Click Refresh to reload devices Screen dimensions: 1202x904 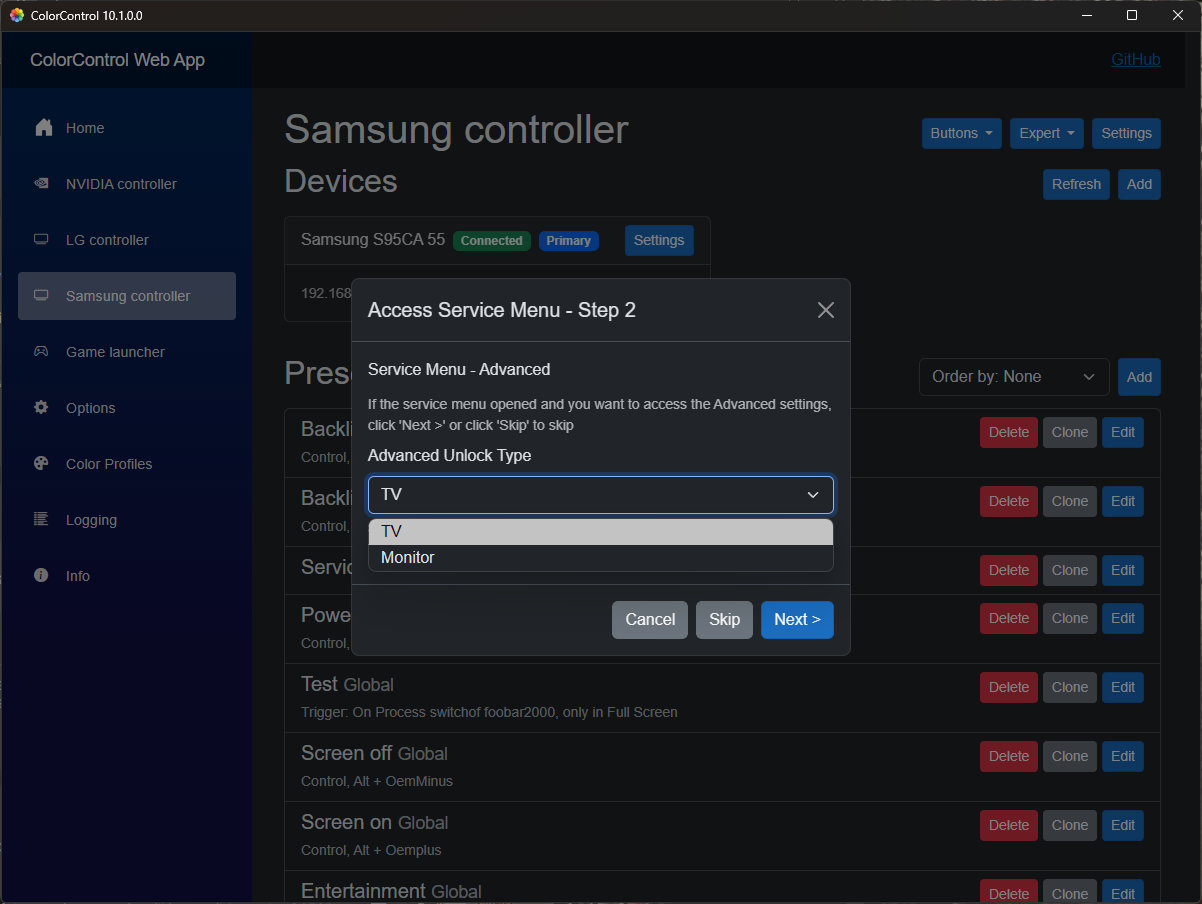coord(1076,184)
